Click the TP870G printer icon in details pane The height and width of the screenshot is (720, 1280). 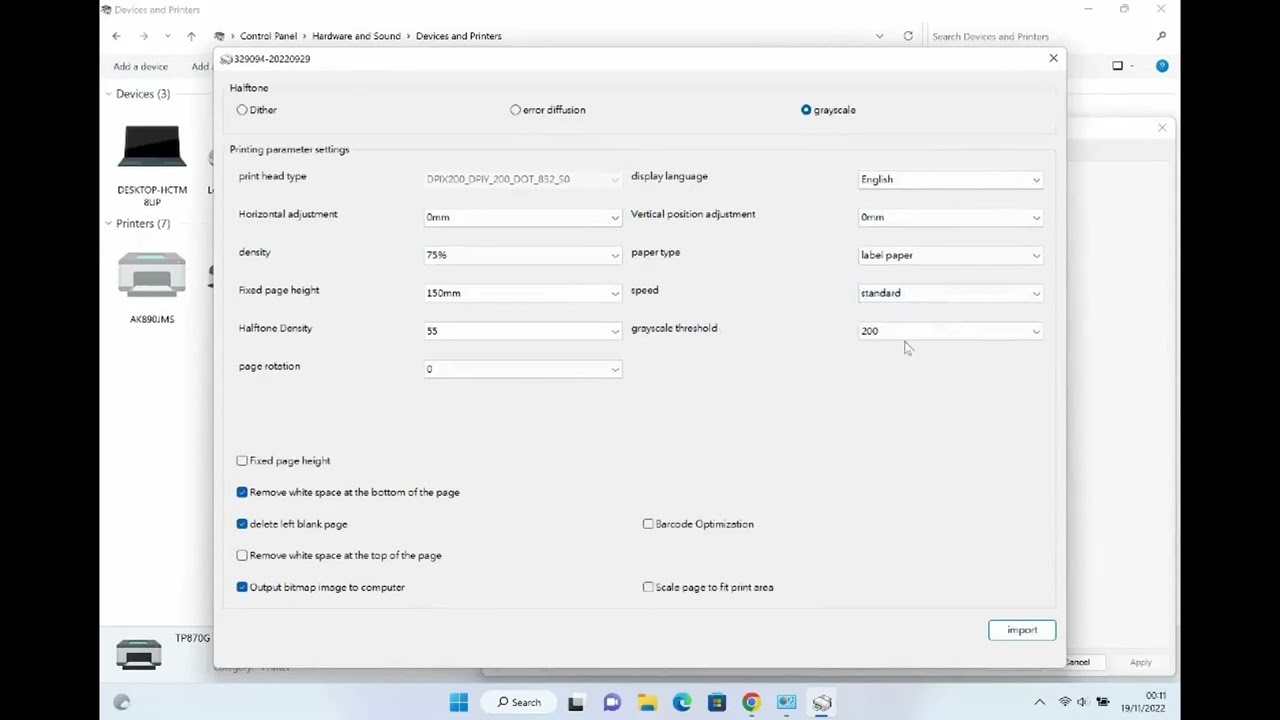click(x=139, y=654)
